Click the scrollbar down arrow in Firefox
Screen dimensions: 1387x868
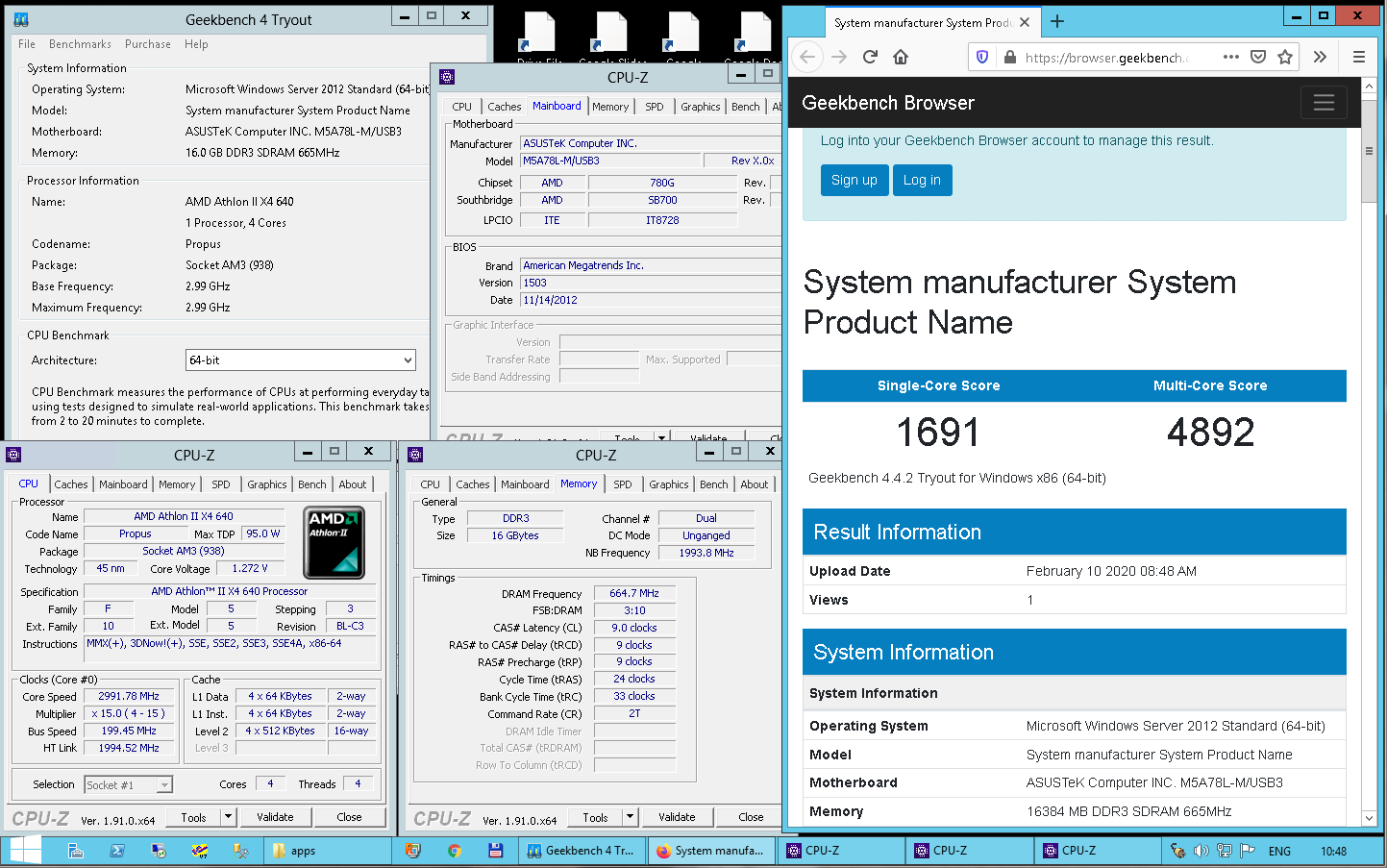(1370, 818)
